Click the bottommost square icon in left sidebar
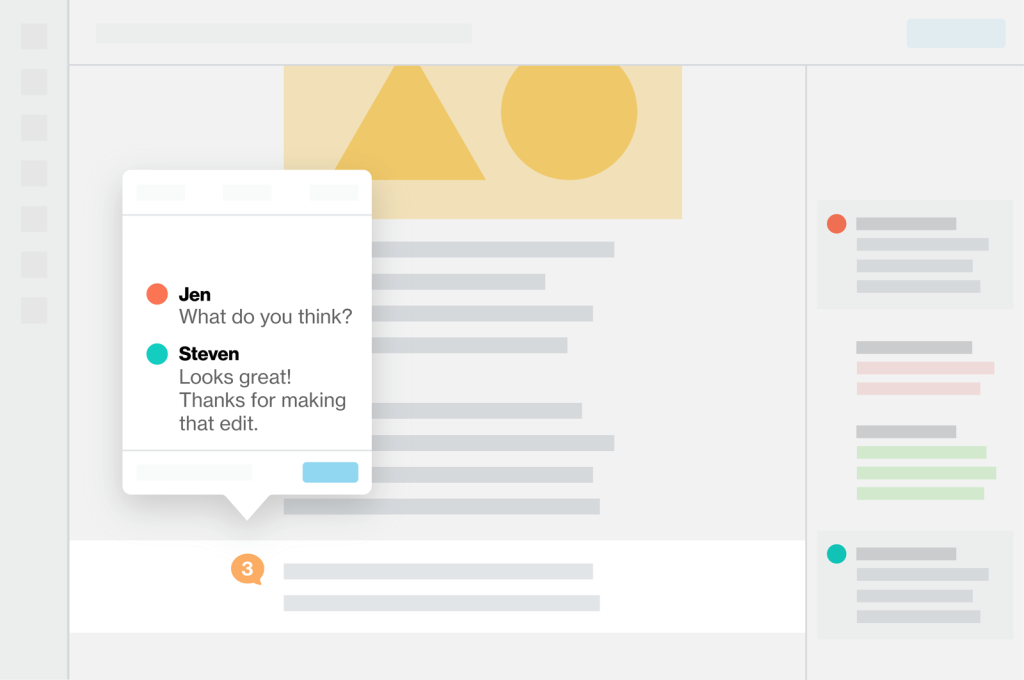The image size is (1024, 680). click(x=34, y=310)
